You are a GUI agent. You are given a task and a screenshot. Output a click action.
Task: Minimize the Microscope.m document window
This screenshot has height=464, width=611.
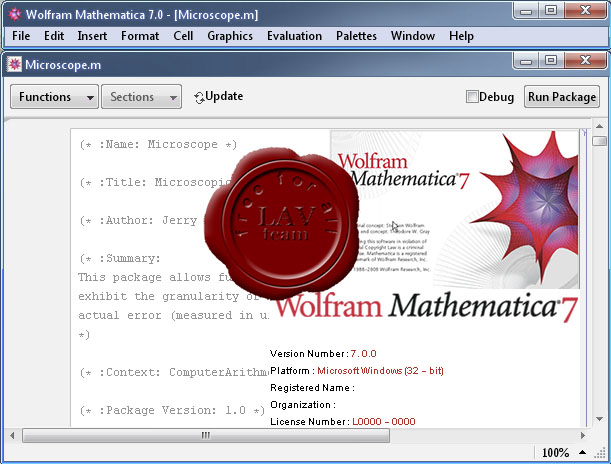[x=526, y=61]
